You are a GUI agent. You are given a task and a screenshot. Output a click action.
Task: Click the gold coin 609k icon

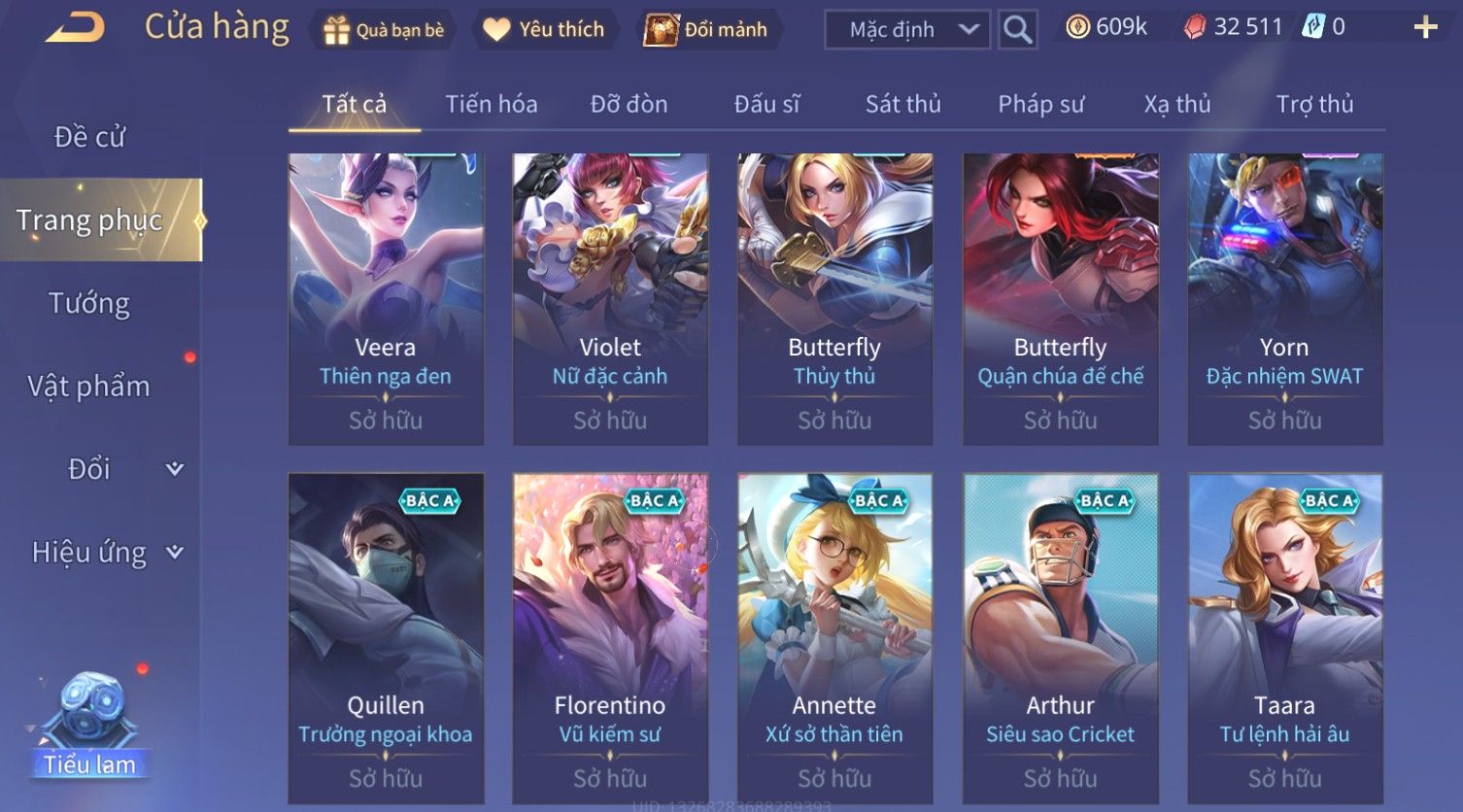pyautogui.click(x=1077, y=27)
